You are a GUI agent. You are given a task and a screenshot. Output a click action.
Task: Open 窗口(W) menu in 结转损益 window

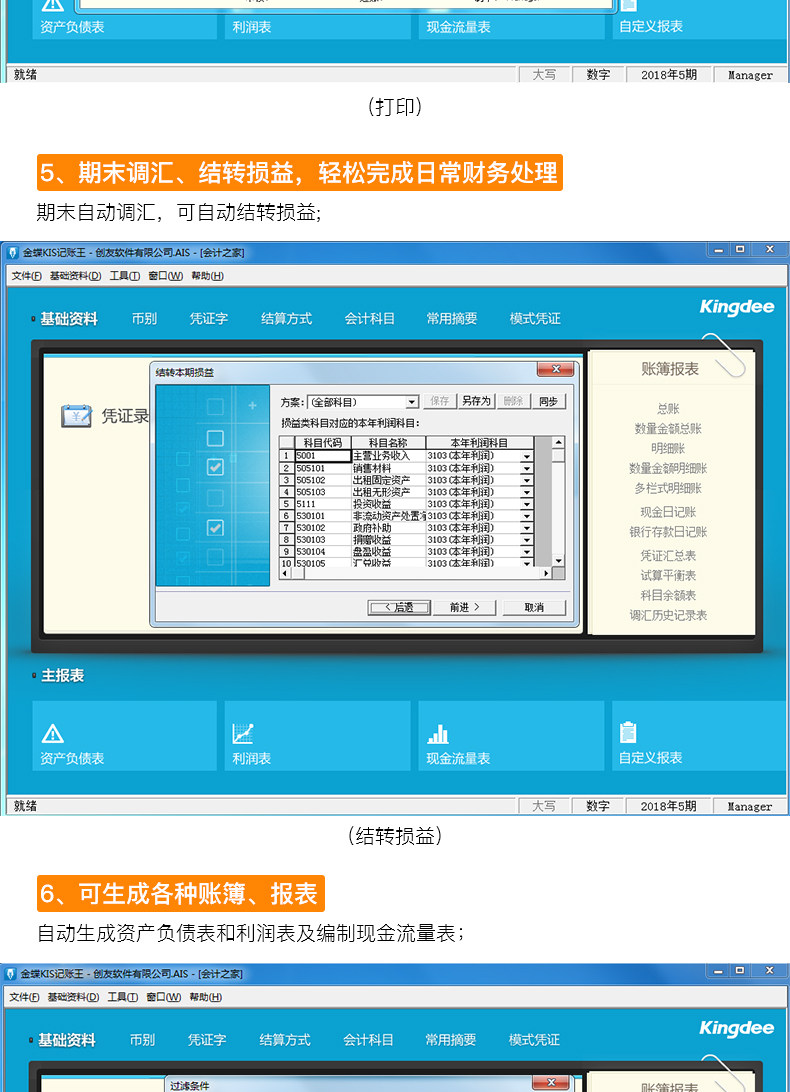166,276
